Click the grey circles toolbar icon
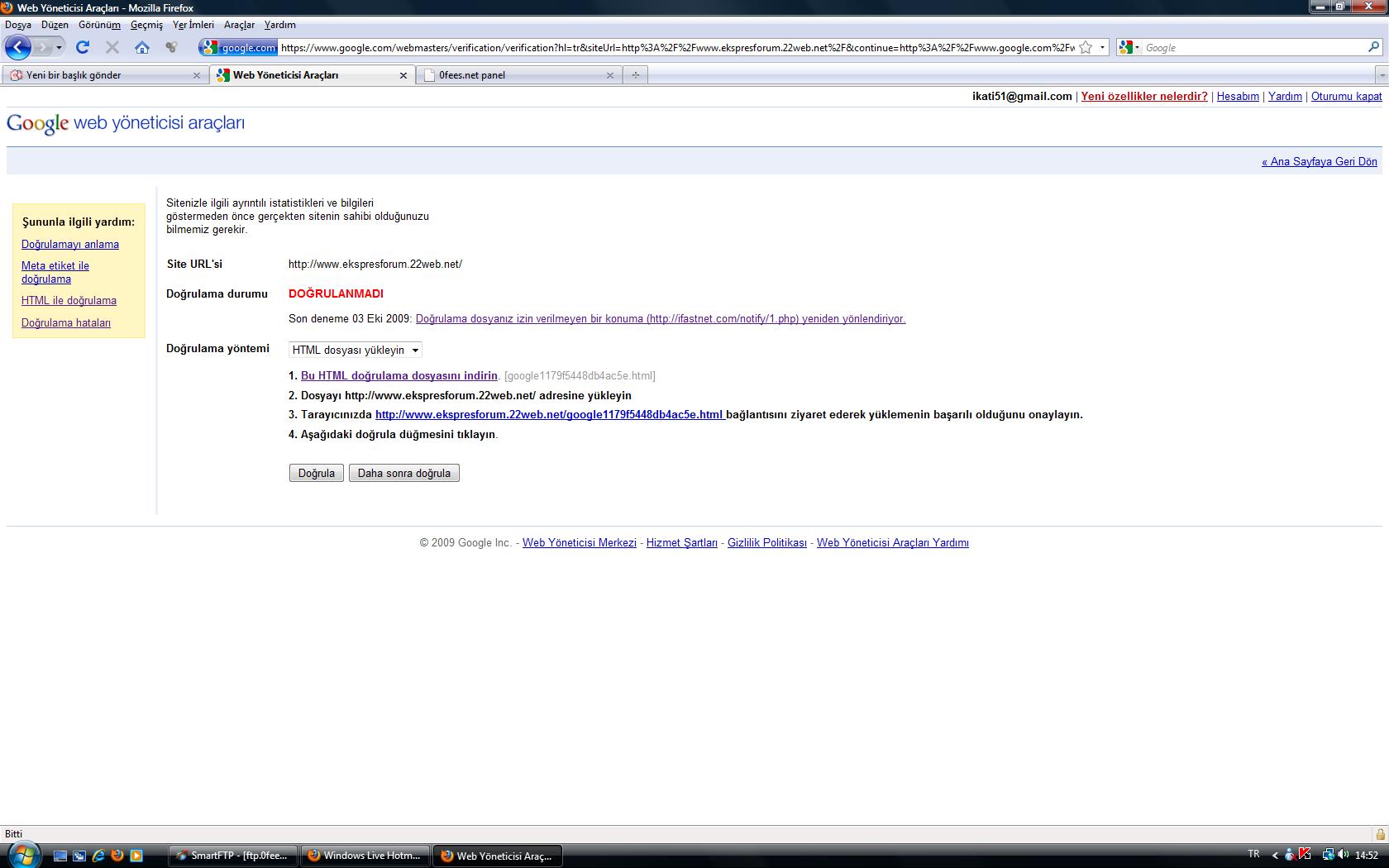Screen dimensions: 1389x868 click(171, 47)
